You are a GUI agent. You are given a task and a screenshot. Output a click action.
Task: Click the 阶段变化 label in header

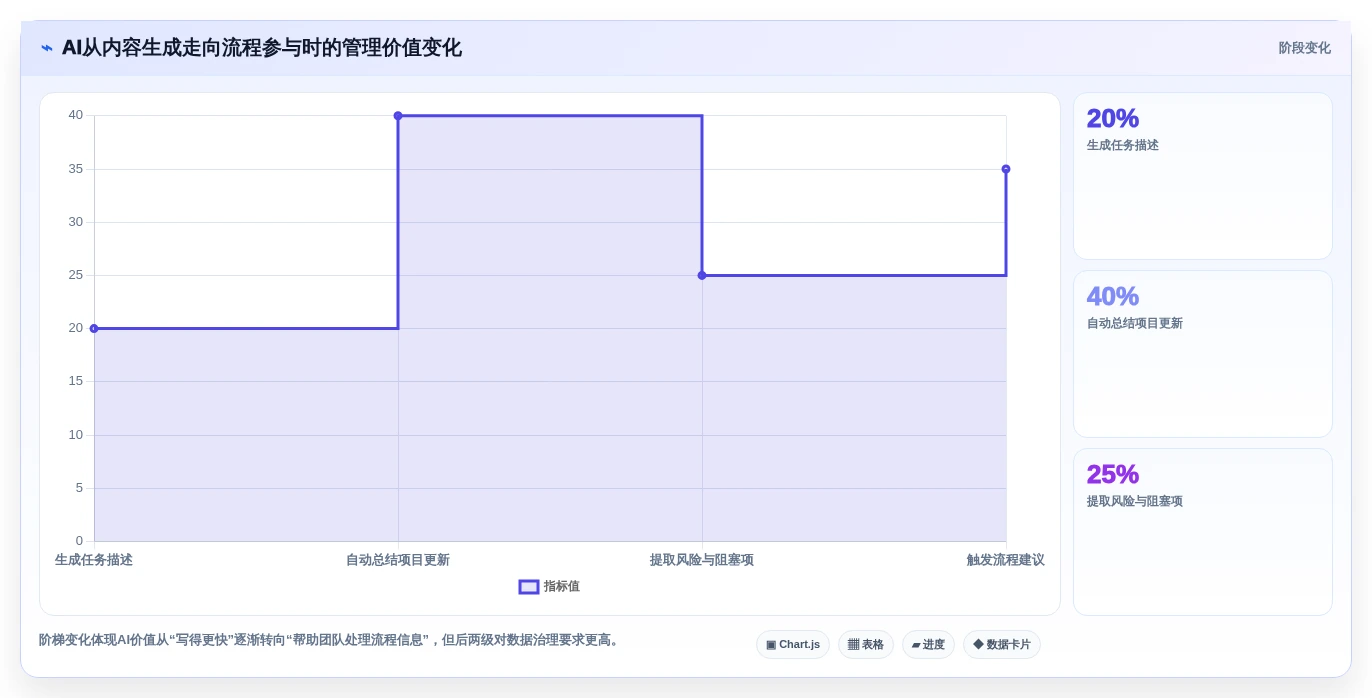1304,48
